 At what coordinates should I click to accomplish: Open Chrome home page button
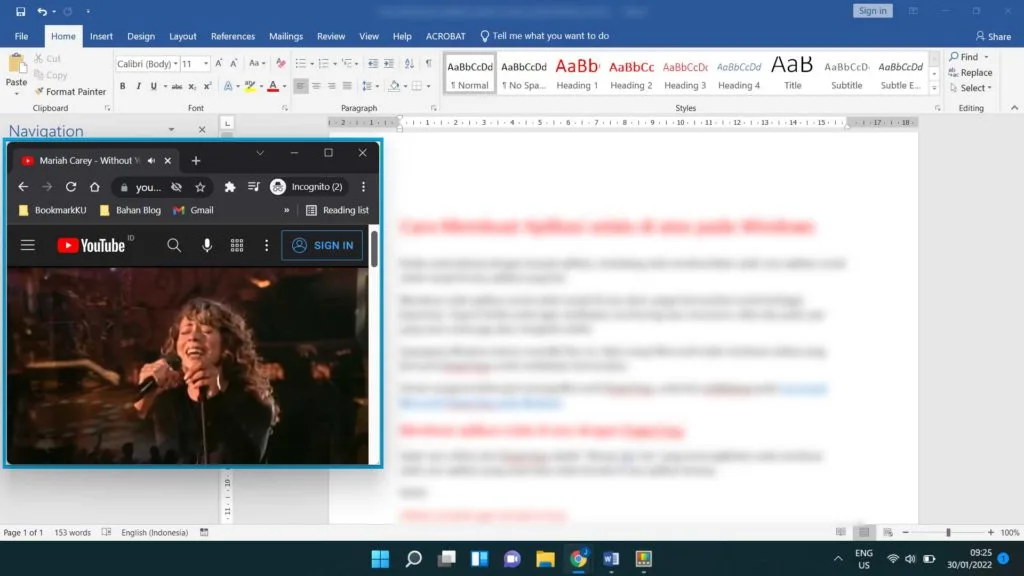point(95,187)
